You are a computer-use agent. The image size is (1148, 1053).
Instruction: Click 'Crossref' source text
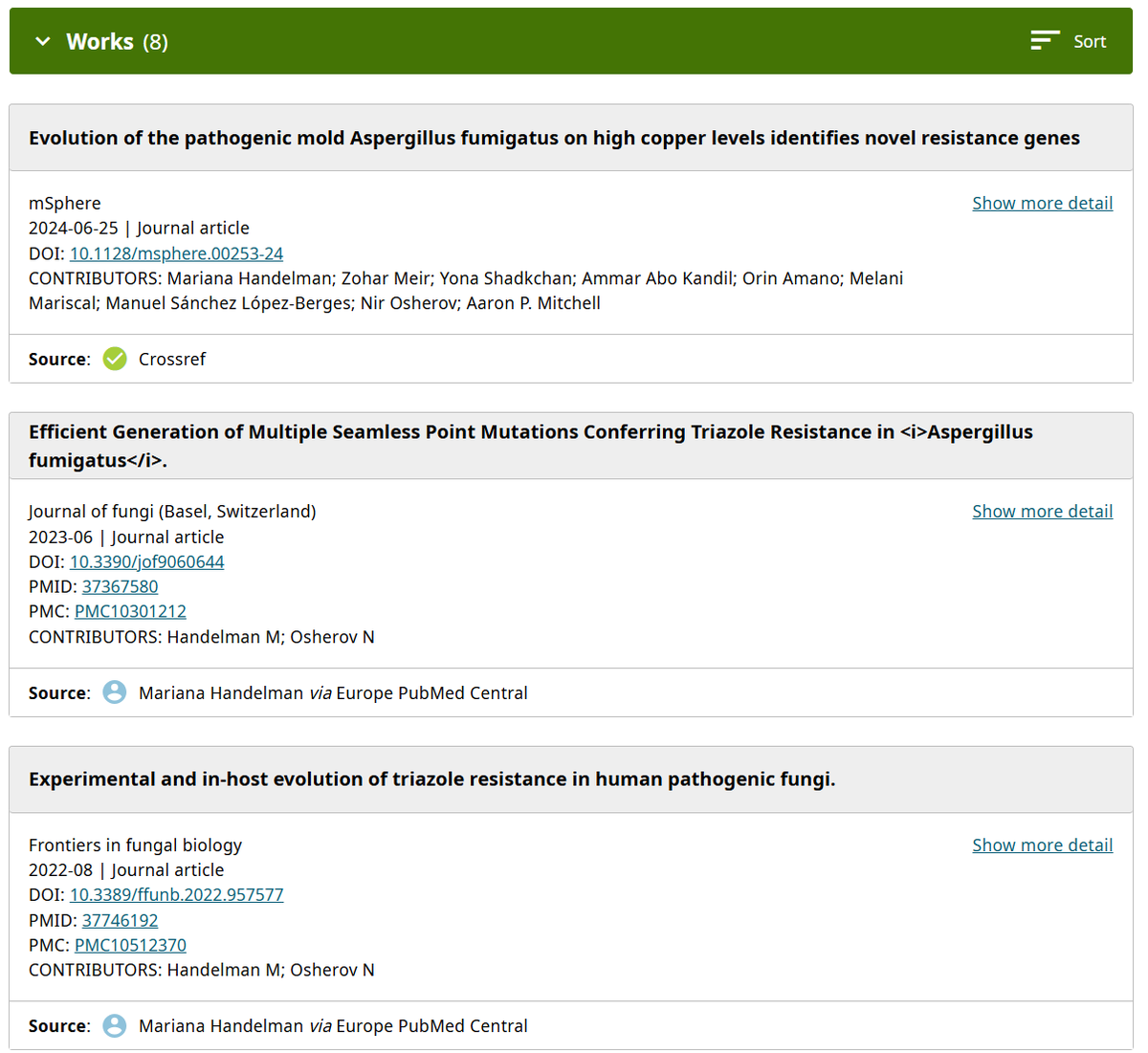pos(172,359)
